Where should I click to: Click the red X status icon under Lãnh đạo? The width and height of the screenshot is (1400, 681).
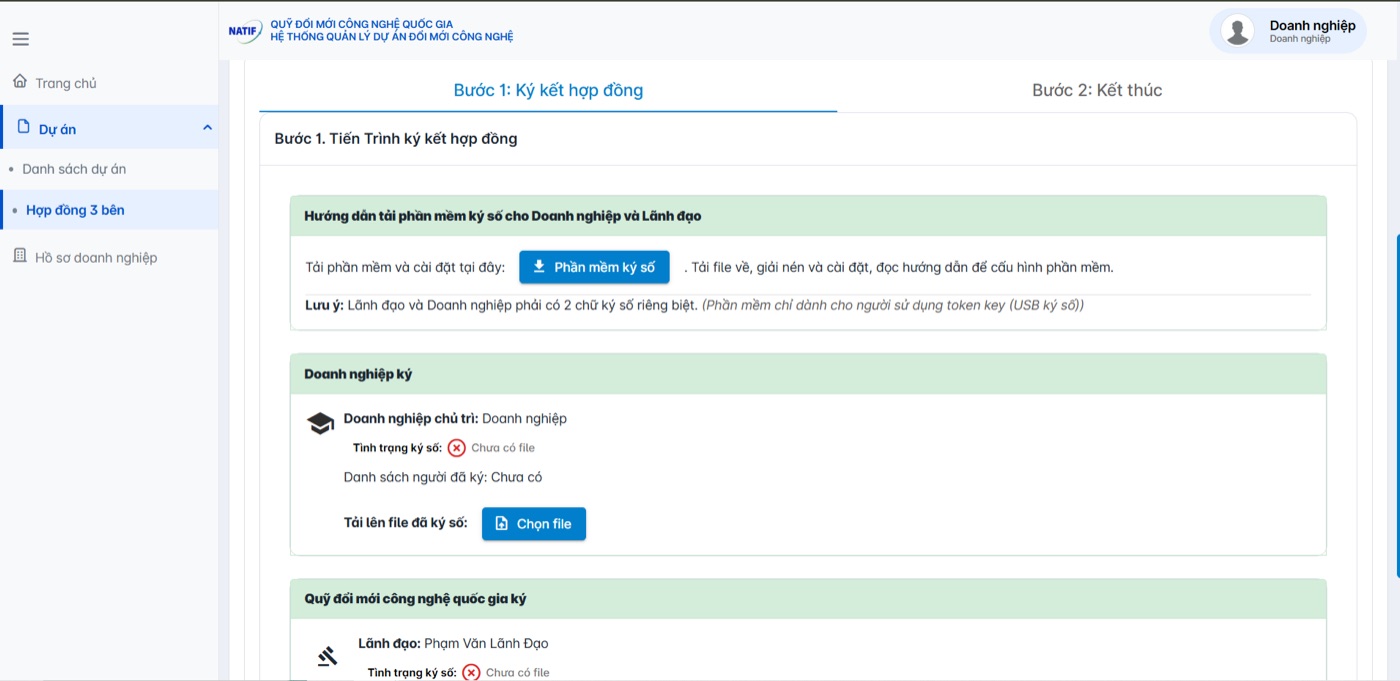point(471,673)
